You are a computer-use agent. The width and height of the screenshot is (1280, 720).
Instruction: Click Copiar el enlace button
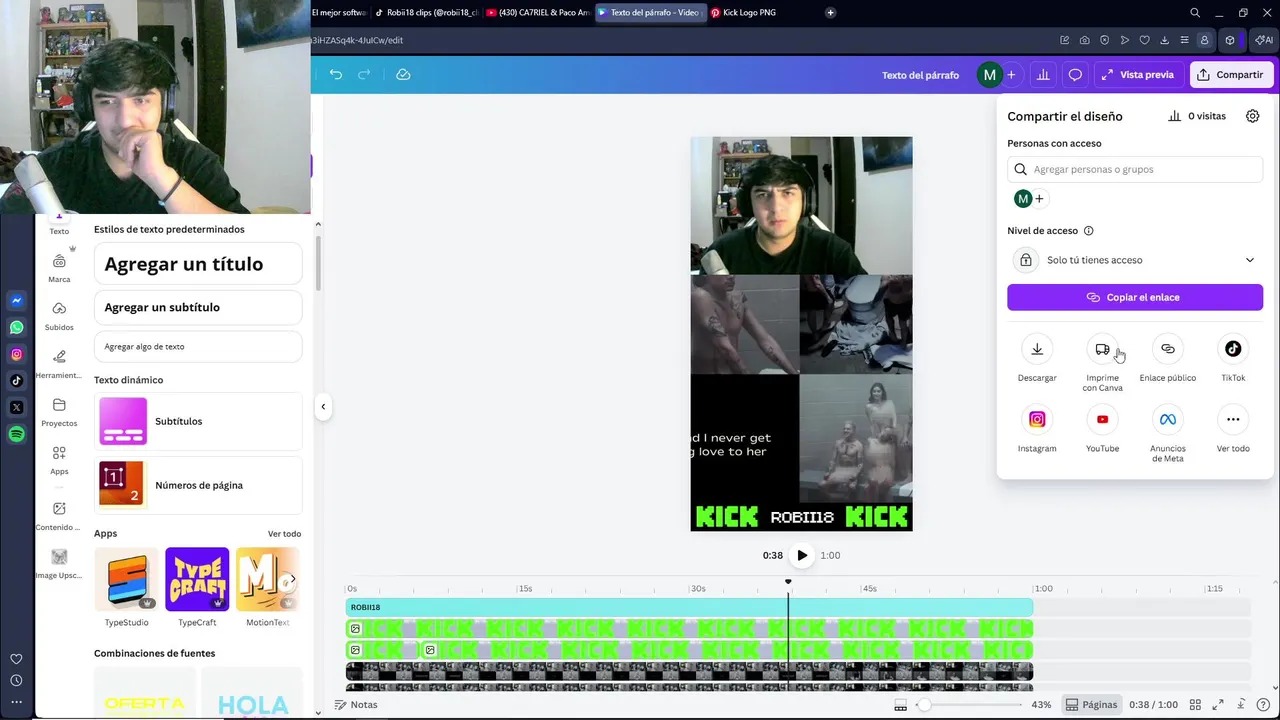(x=1135, y=297)
